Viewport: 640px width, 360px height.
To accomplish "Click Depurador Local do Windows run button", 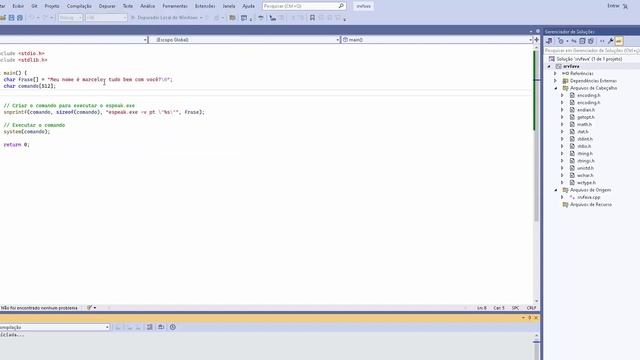I will (x=167, y=18).
